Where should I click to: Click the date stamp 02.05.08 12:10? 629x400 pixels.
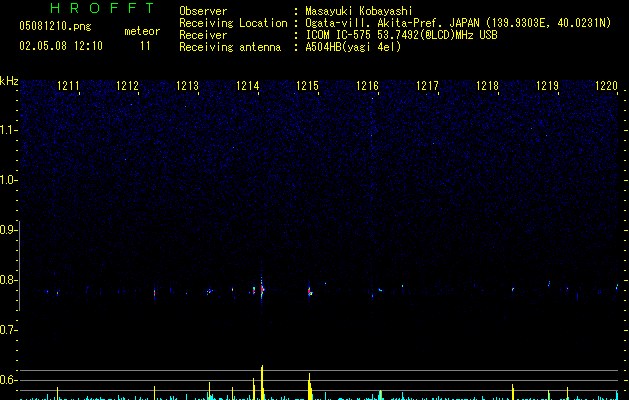click(x=61, y=46)
